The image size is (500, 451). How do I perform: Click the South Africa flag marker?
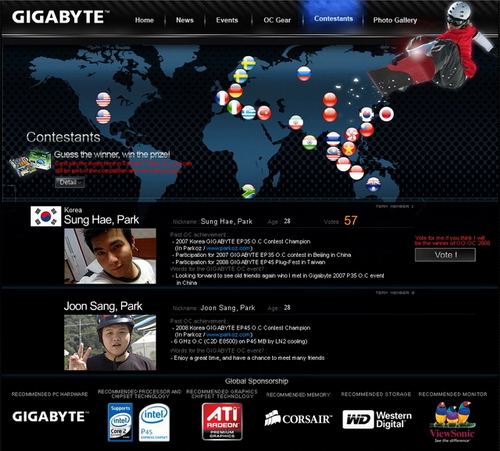click(x=248, y=191)
